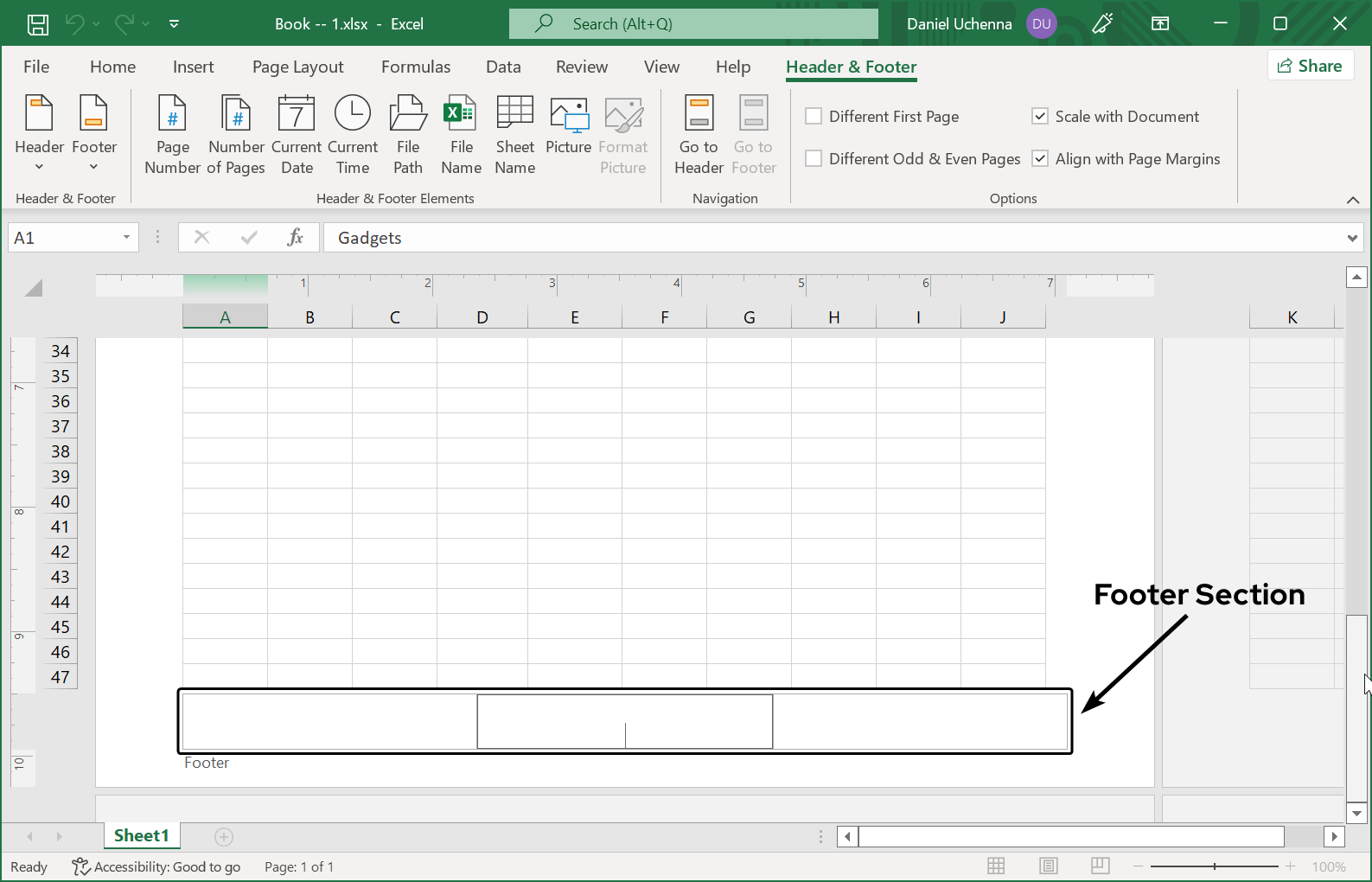Switch to the Formulas tab

415,67
